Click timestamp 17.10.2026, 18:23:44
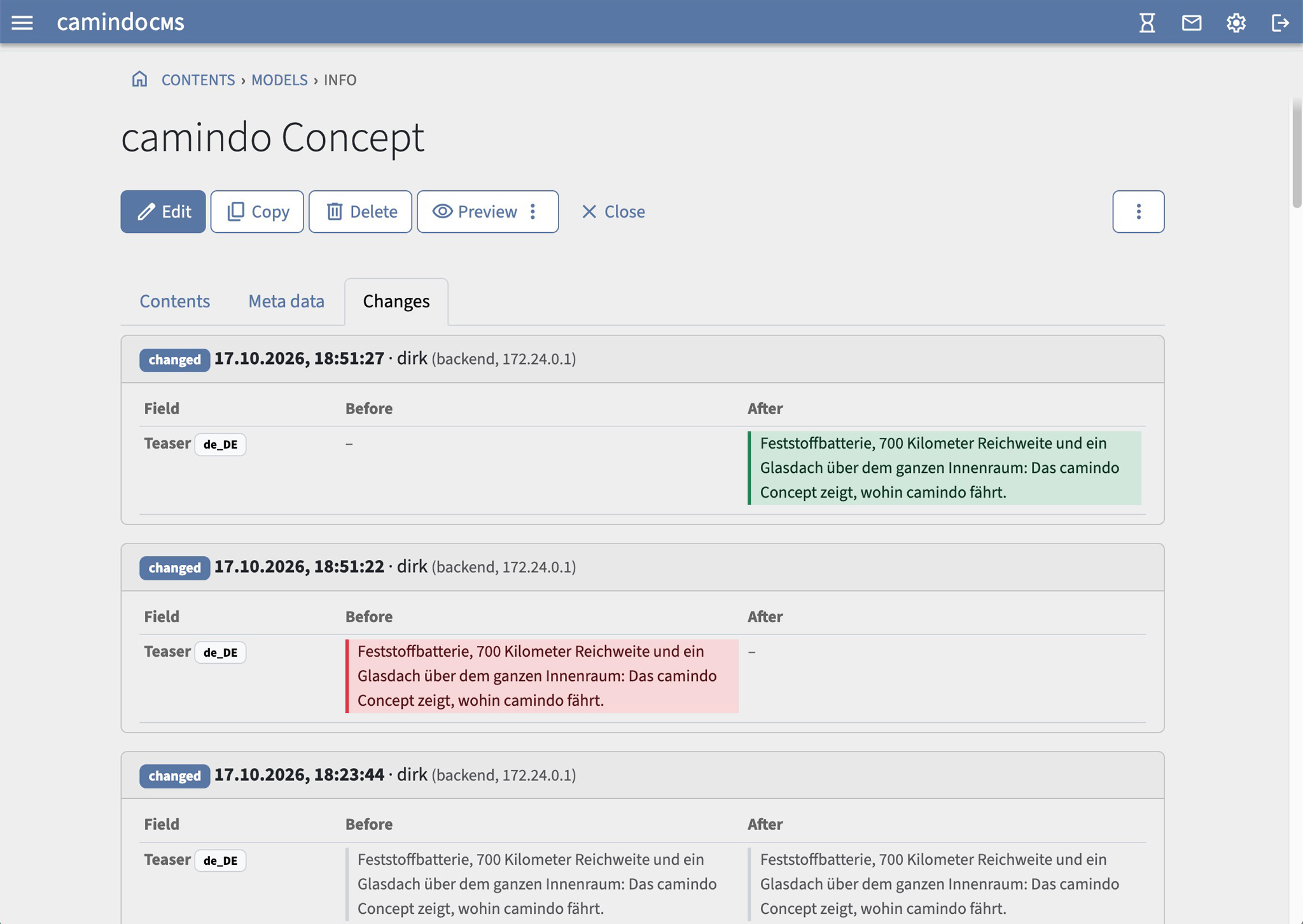 point(299,774)
